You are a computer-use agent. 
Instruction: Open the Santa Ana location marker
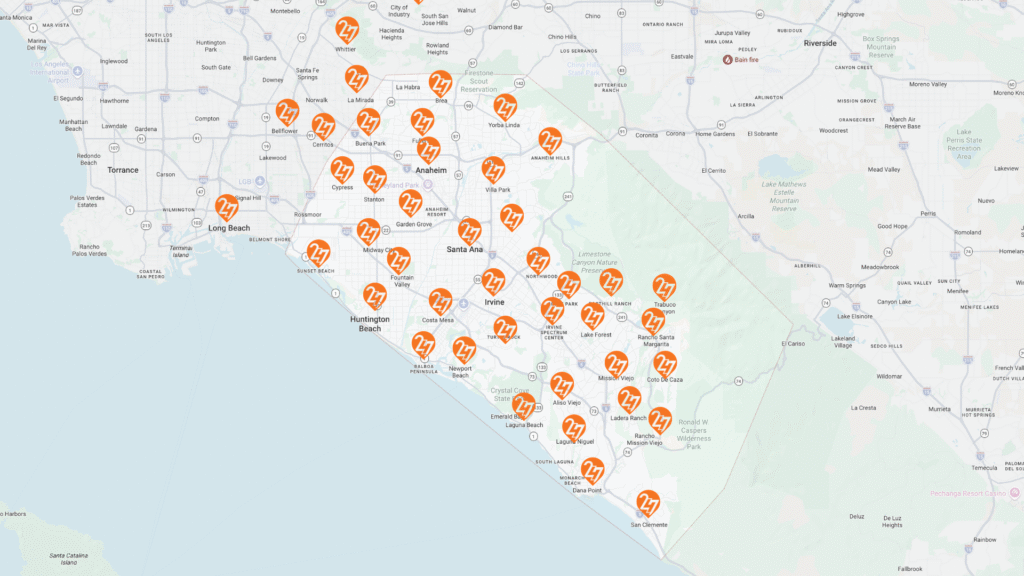470,232
